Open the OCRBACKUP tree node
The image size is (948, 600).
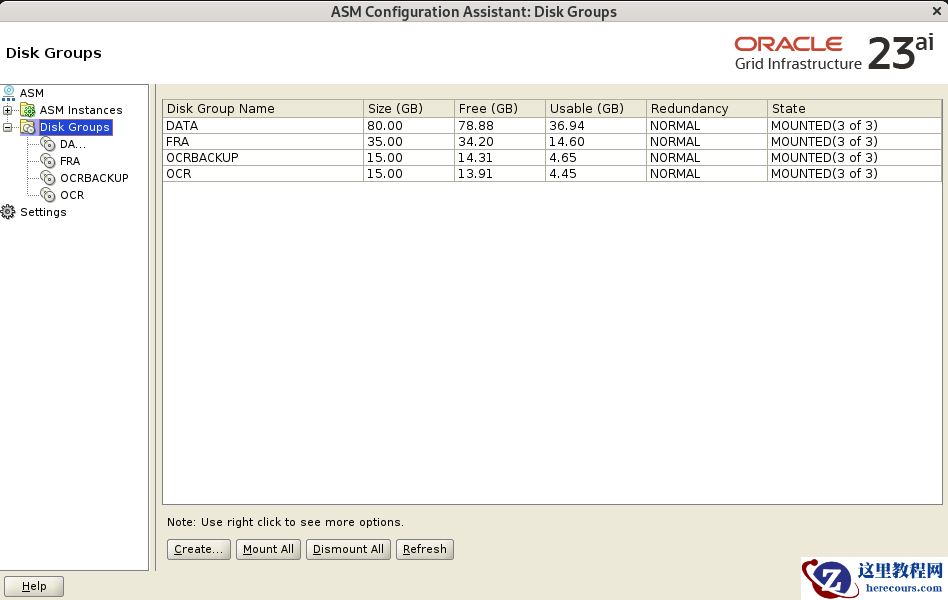click(94, 178)
